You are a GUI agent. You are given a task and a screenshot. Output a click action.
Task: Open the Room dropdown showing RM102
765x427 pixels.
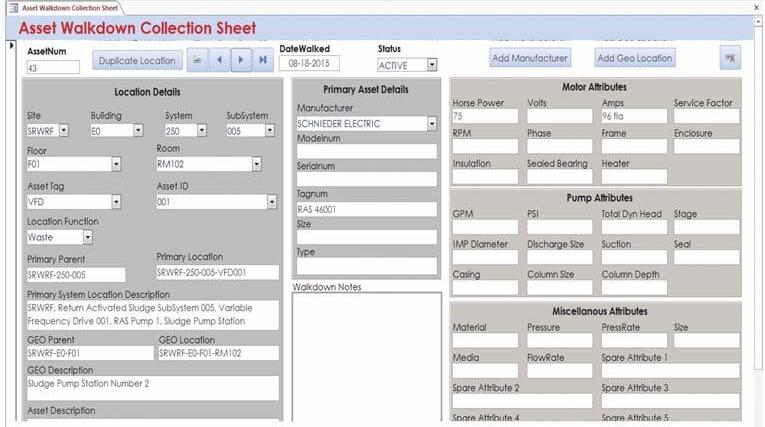pos(257,164)
